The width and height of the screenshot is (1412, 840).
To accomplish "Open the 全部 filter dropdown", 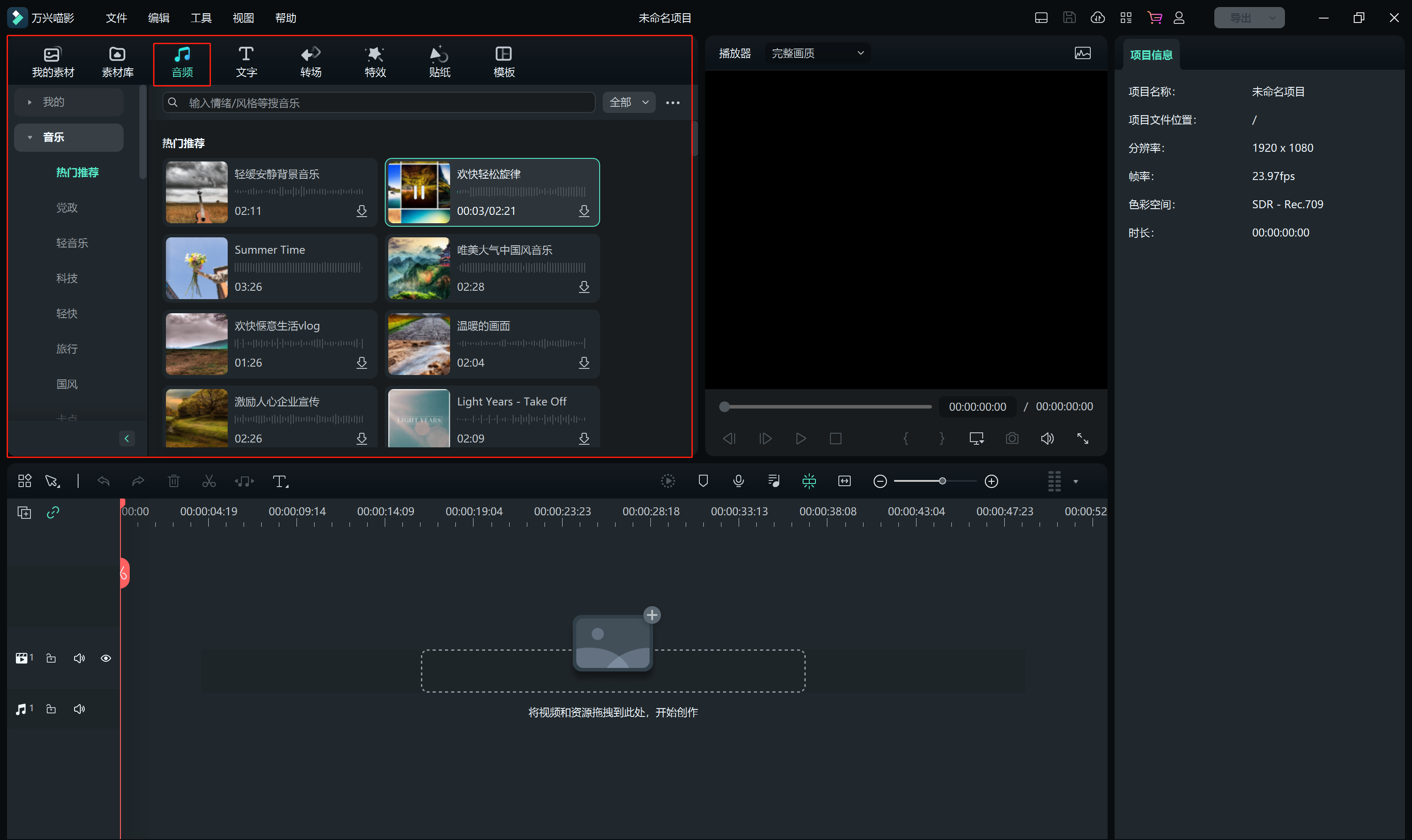I will [628, 102].
